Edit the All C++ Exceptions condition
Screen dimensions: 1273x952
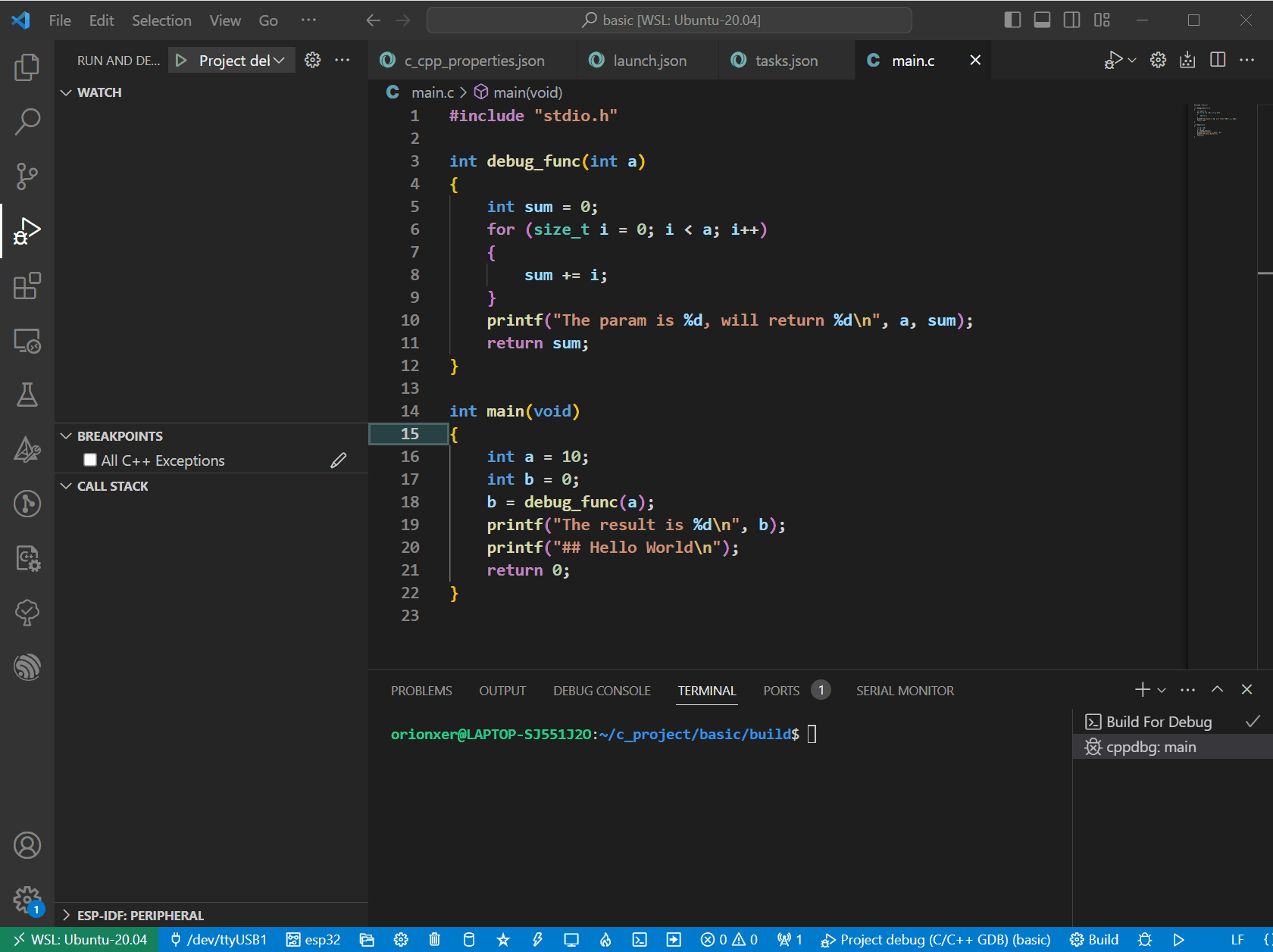point(339,460)
